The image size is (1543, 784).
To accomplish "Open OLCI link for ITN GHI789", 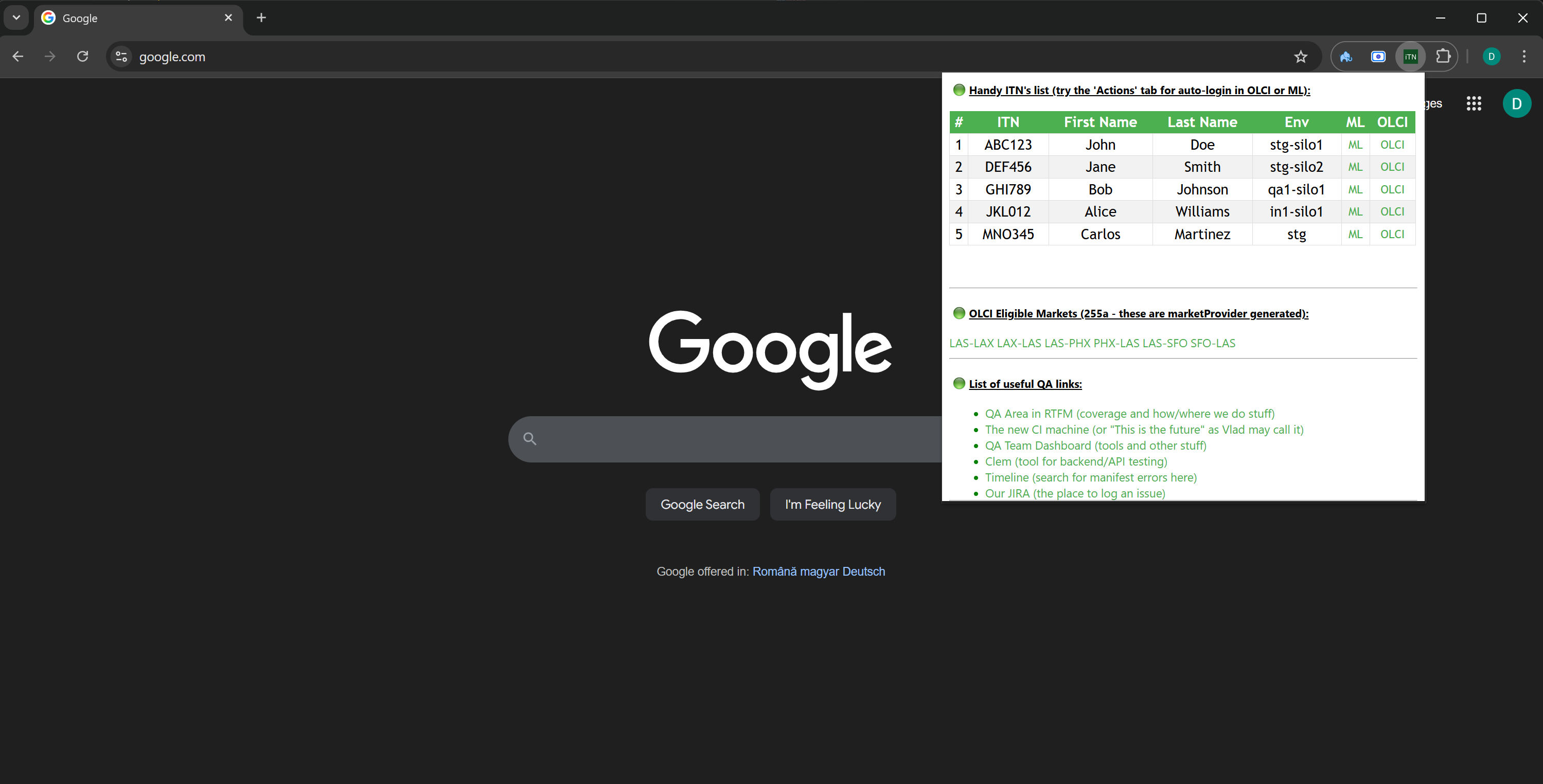I will pyautogui.click(x=1392, y=190).
